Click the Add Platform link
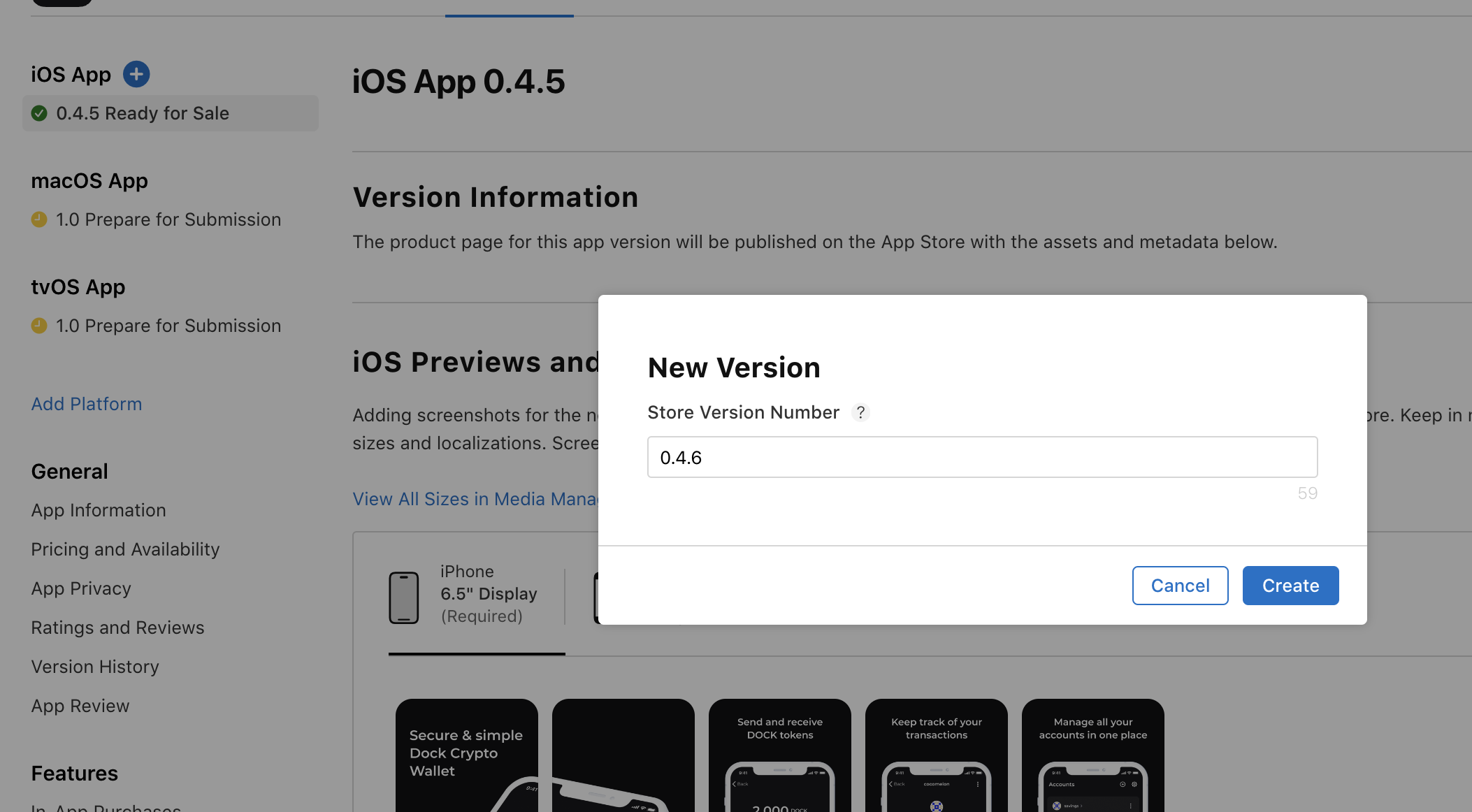Viewport: 1472px width, 812px height. (x=87, y=404)
